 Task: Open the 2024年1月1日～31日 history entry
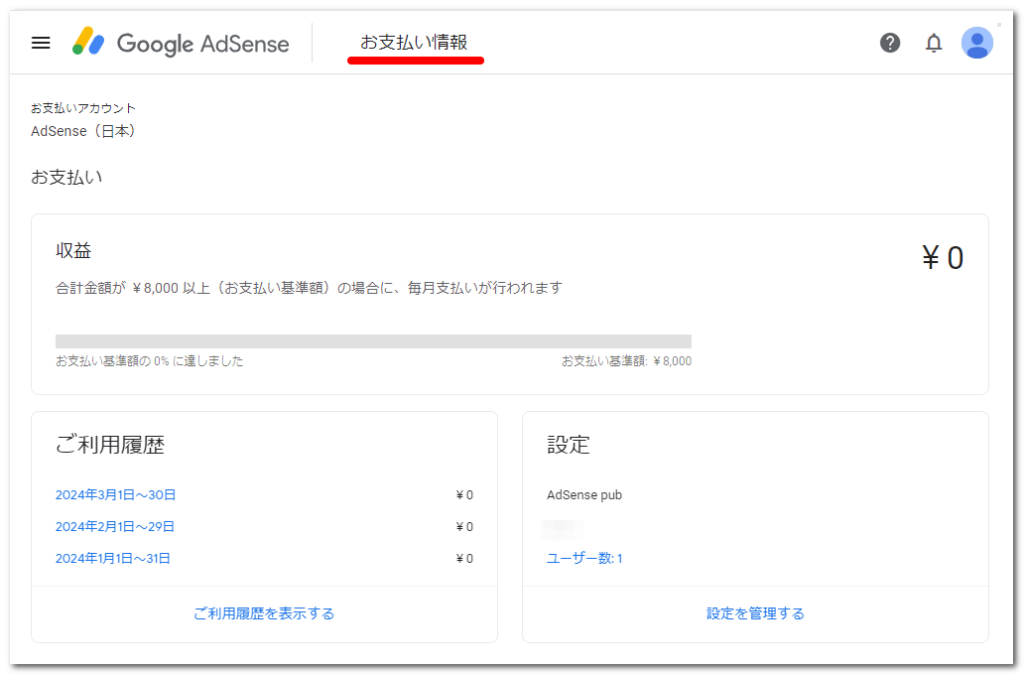113,559
